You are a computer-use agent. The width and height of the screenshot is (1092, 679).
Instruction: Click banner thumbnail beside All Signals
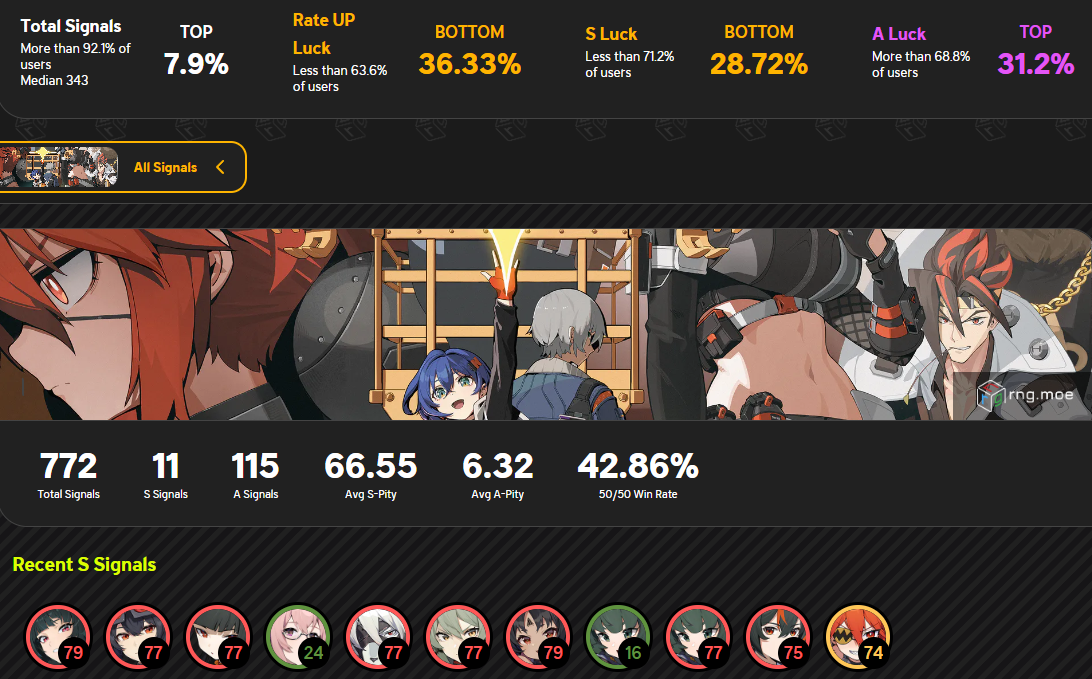(x=59, y=167)
